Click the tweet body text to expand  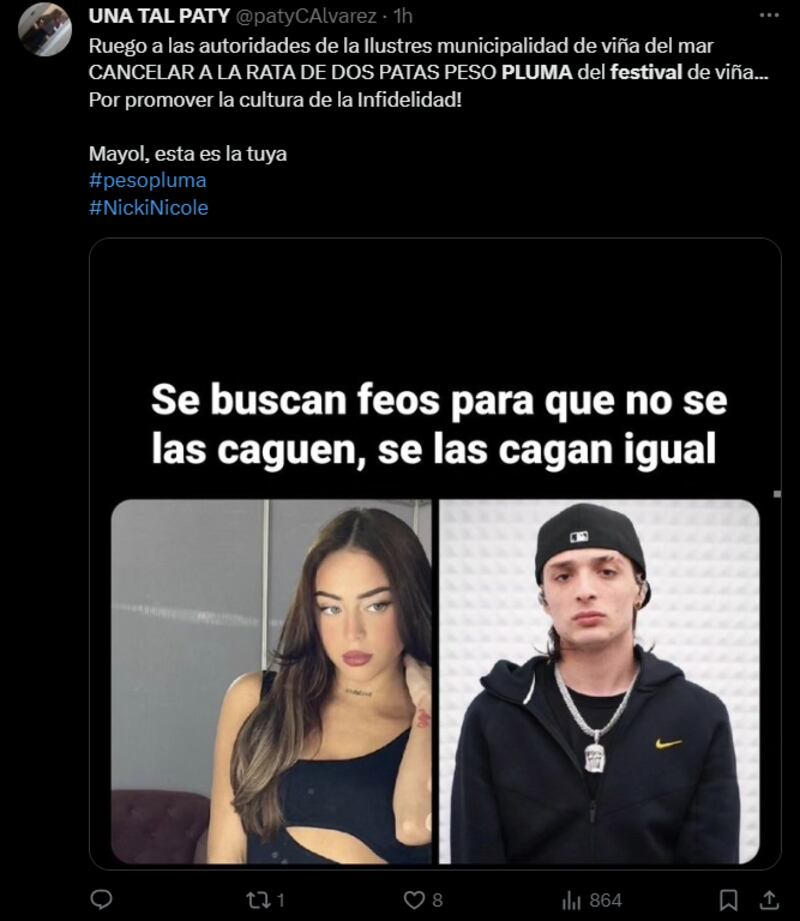pos(428,73)
